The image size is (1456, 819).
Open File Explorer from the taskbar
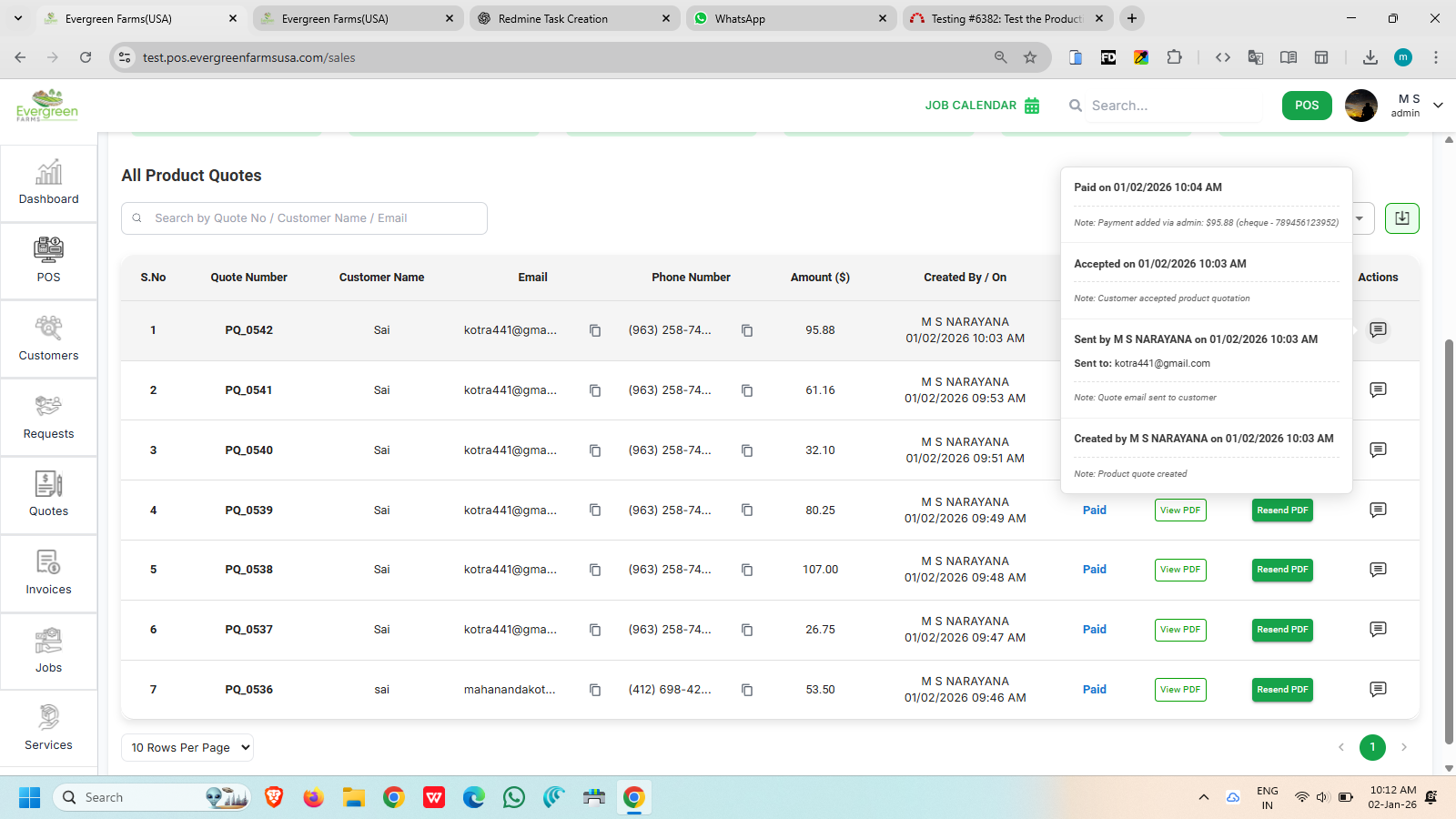pos(354,798)
